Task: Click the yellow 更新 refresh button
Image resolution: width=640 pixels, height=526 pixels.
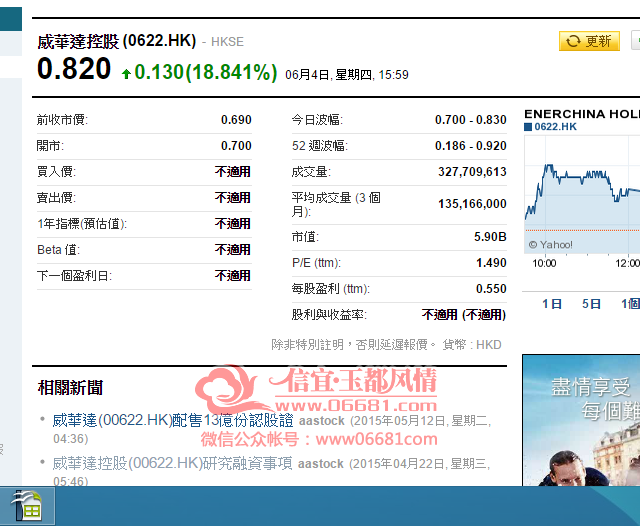Action: pyautogui.click(x=589, y=41)
